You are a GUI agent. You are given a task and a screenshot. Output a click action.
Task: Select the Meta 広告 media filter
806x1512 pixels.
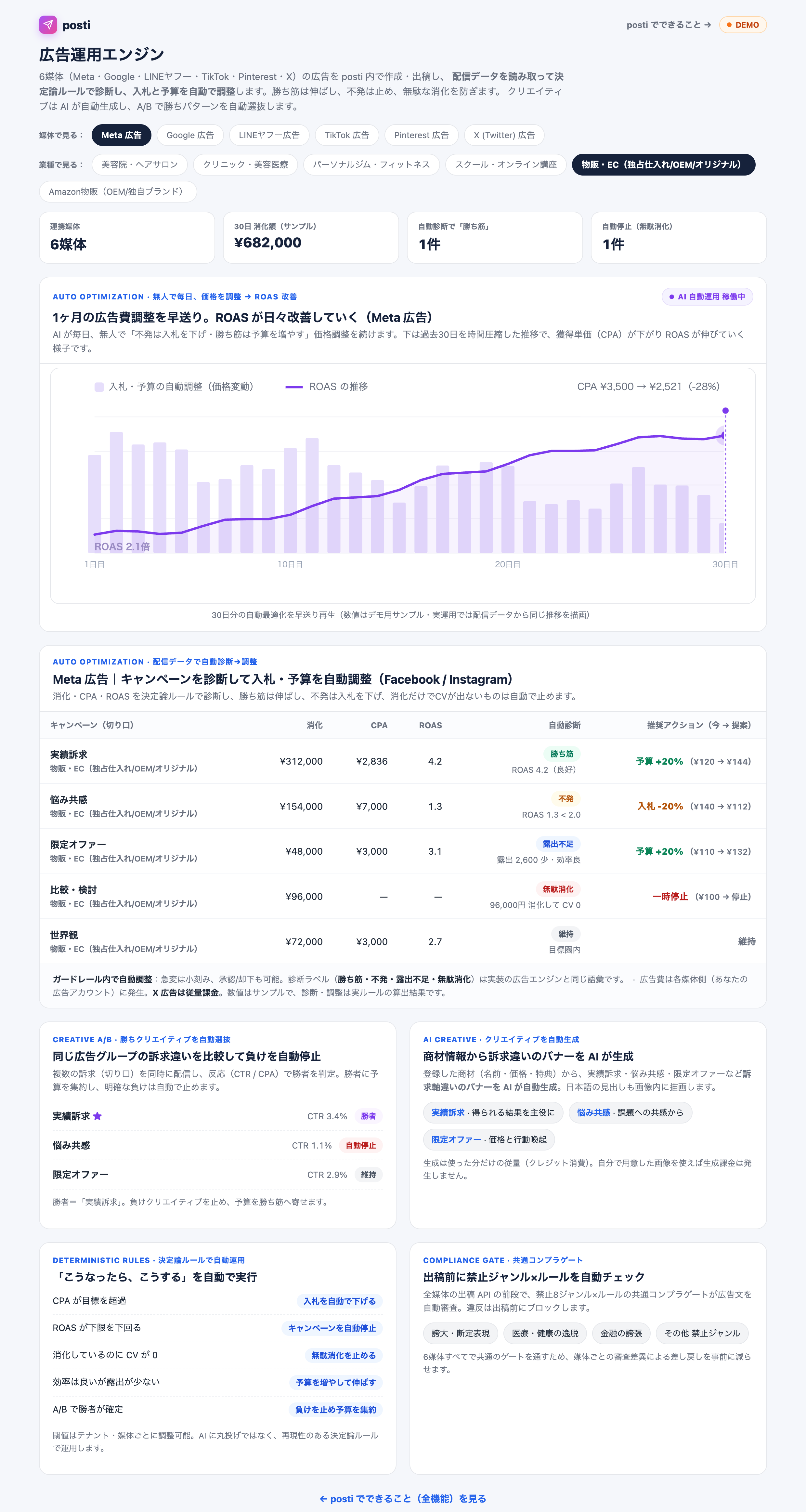click(x=122, y=135)
